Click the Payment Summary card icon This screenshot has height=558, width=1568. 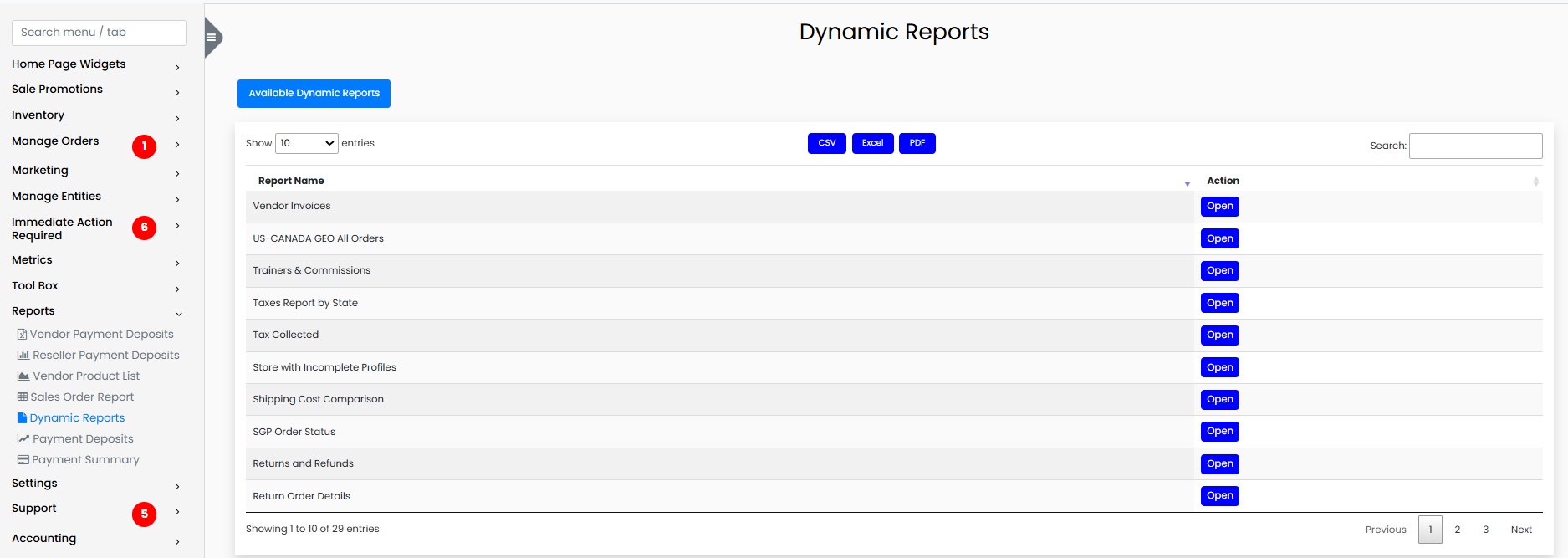point(23,460)
